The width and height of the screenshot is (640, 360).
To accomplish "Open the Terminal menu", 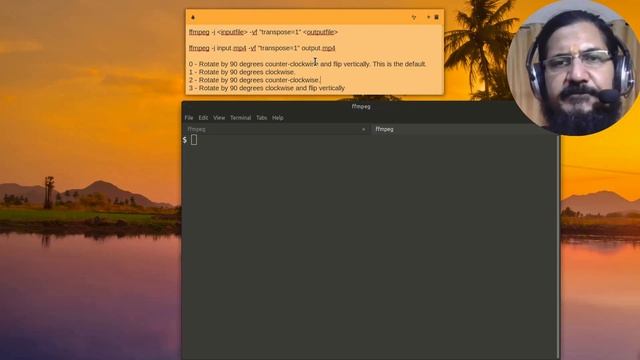I will pos(240,118).
